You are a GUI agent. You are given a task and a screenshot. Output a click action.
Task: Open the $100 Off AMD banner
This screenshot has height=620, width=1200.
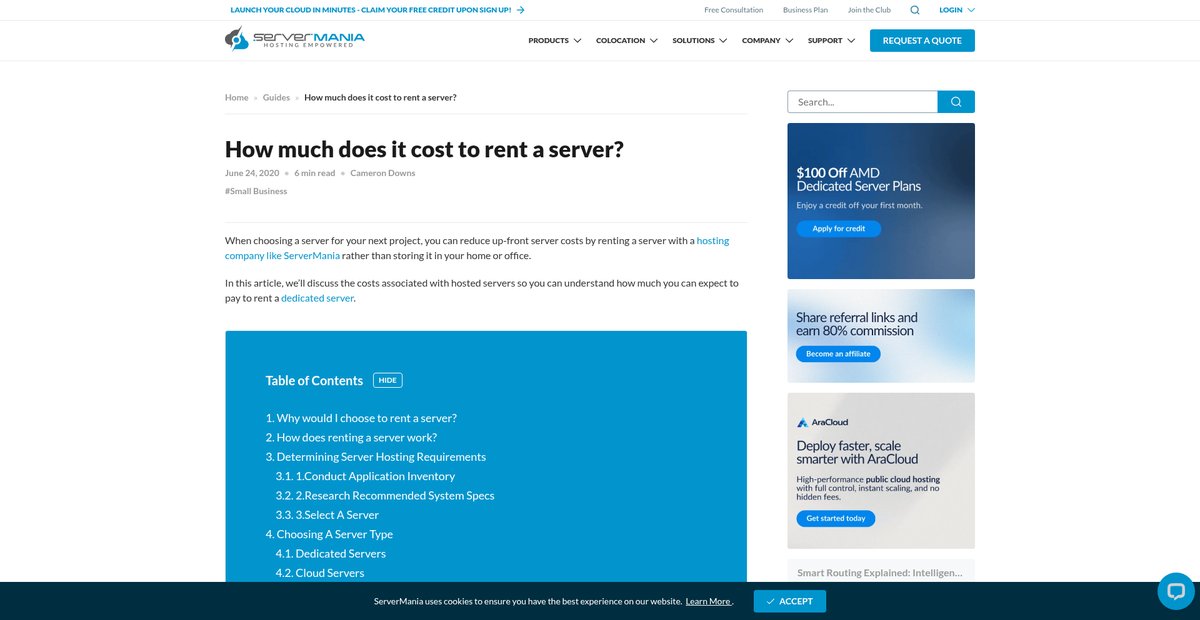click(x=881, y=201)
